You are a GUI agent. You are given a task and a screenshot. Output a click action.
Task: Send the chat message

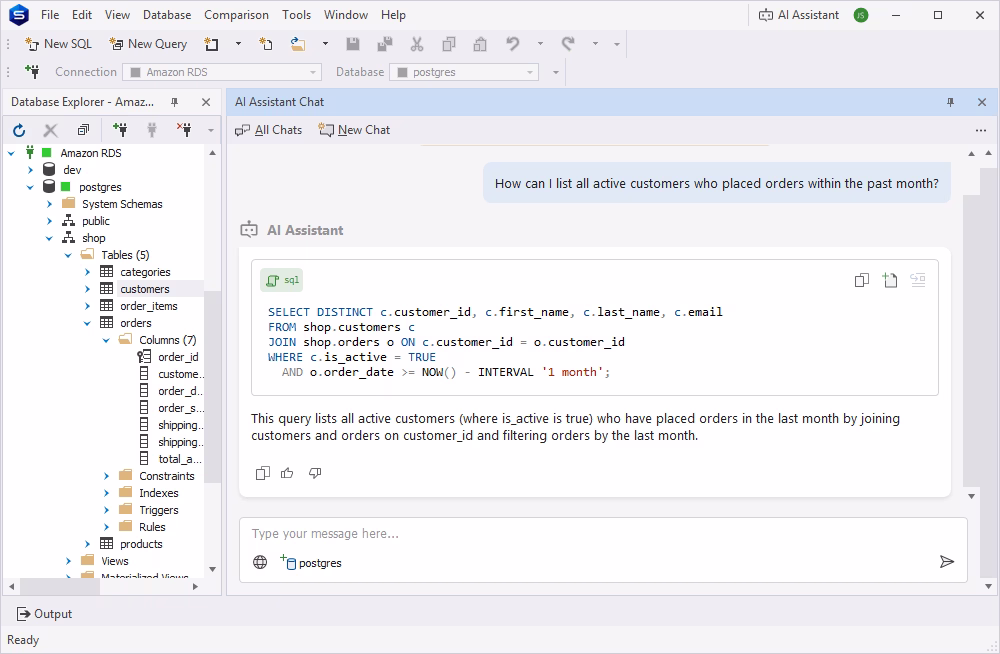947,561
